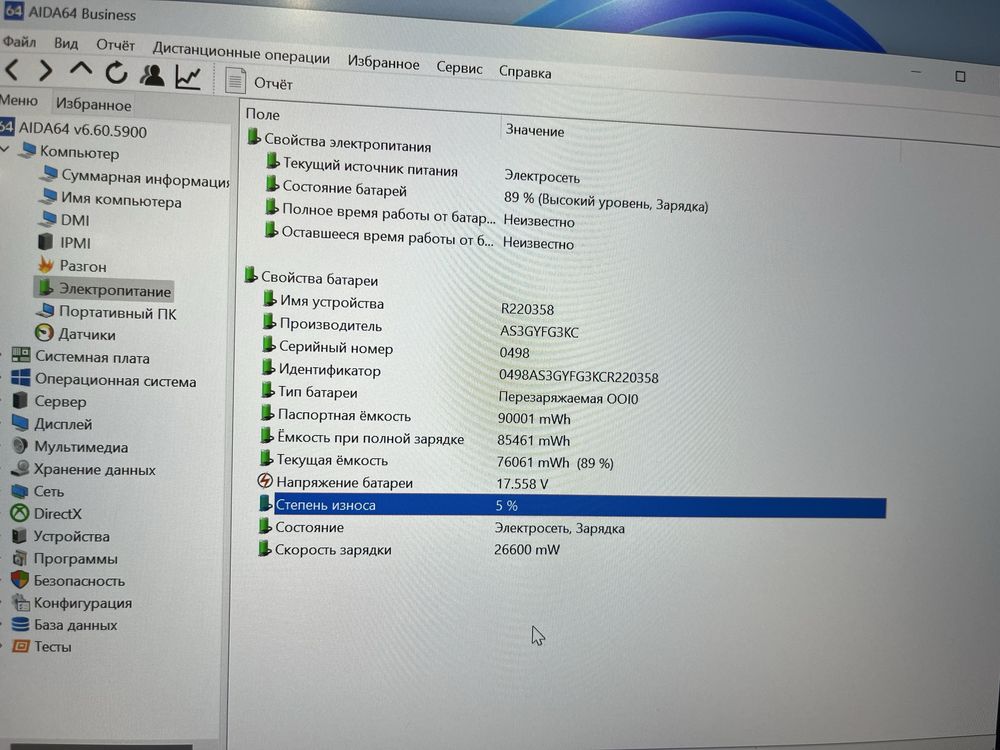Click the Хранение данных icon

(x=20, y=468)
